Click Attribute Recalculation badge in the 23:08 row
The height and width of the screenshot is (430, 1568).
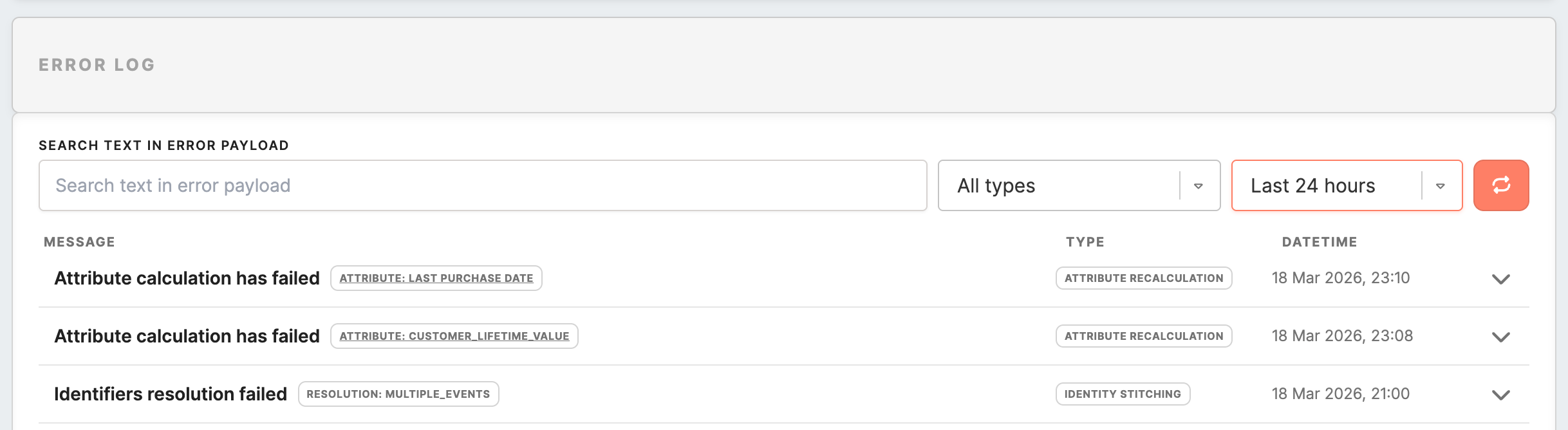[x=1144, y=336]
